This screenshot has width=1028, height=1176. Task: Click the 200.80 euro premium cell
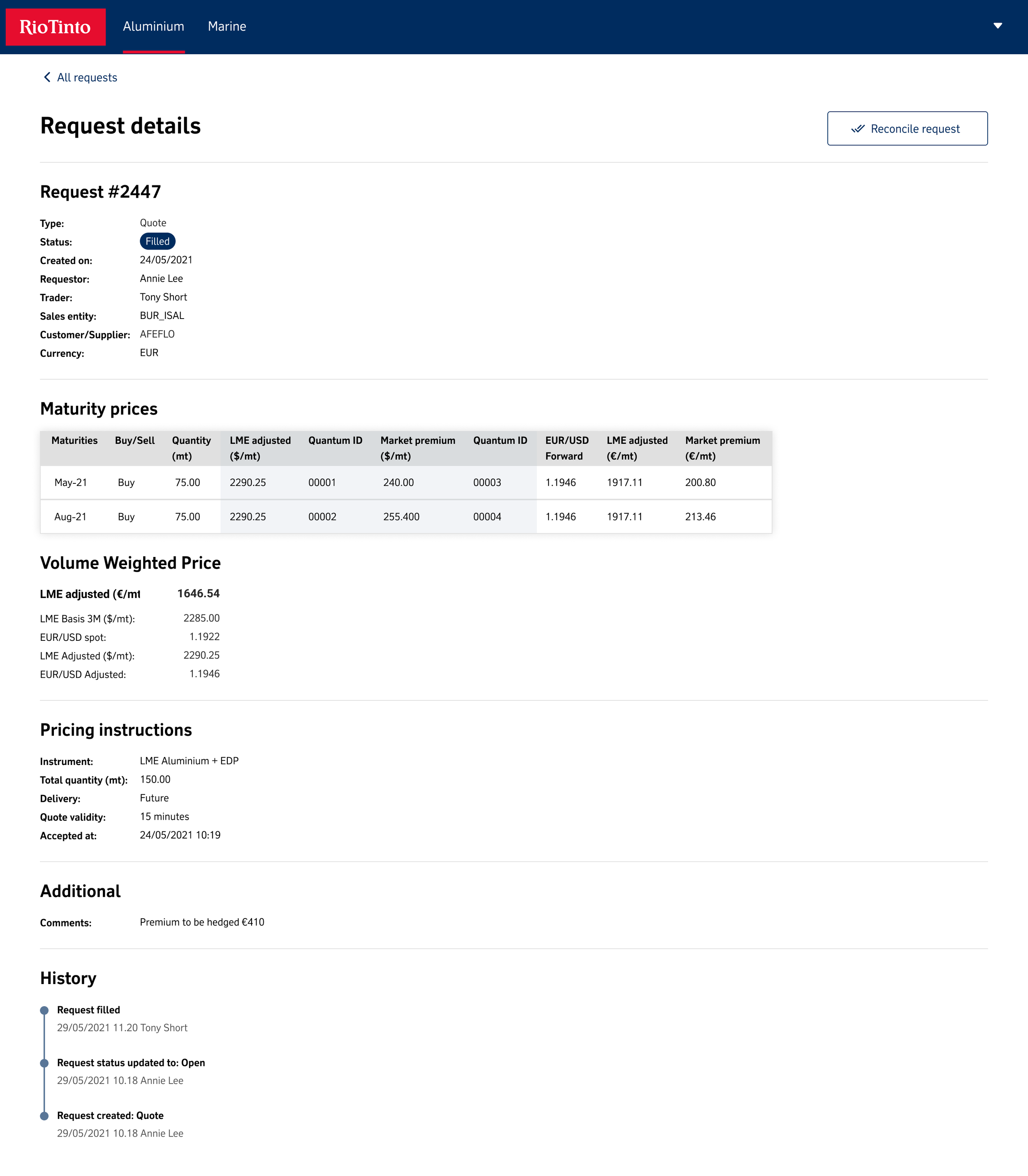point(700,482)
